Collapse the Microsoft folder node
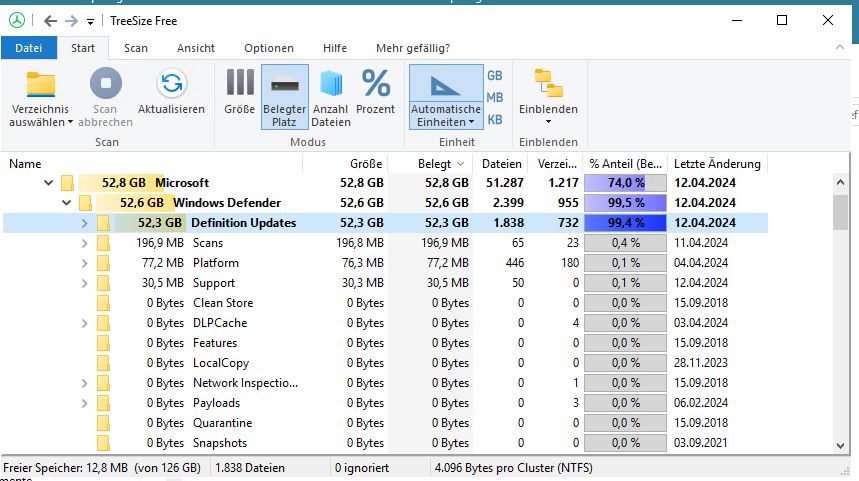The image size is (859, 481). click(48, 182)
